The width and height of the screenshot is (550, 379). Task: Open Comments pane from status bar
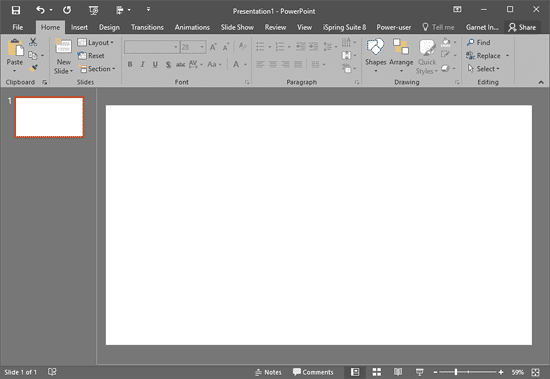pyautogui.click(x=313, y=372)
